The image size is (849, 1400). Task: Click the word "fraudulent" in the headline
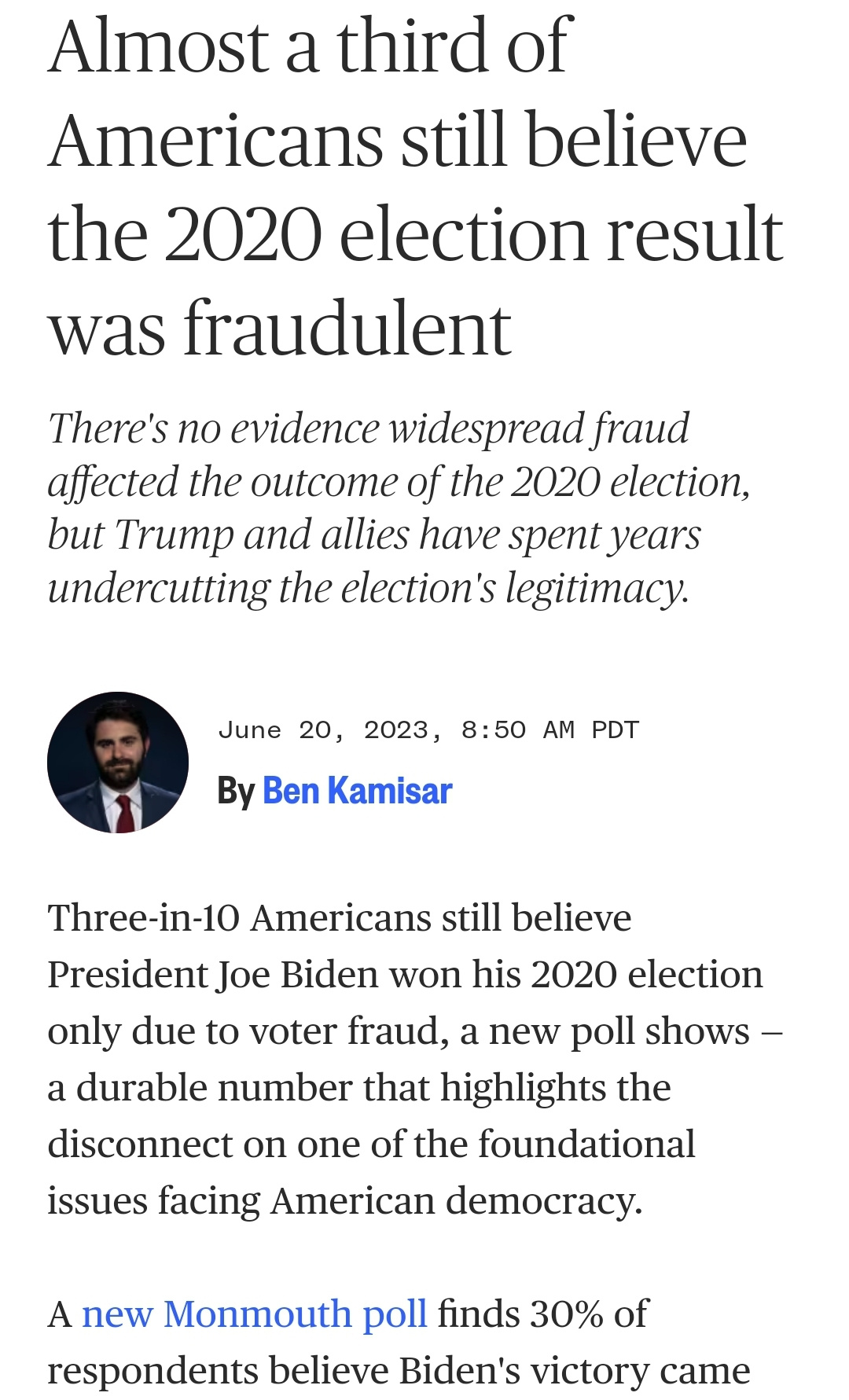click(347, 329)
